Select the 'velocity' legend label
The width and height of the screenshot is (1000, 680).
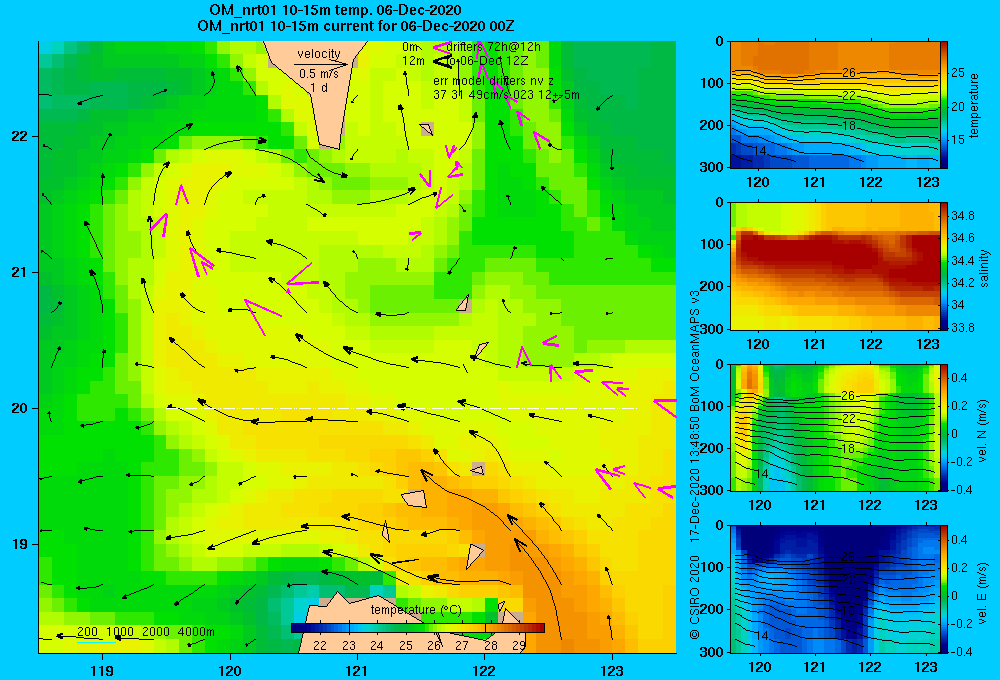[x=319, y=54]
